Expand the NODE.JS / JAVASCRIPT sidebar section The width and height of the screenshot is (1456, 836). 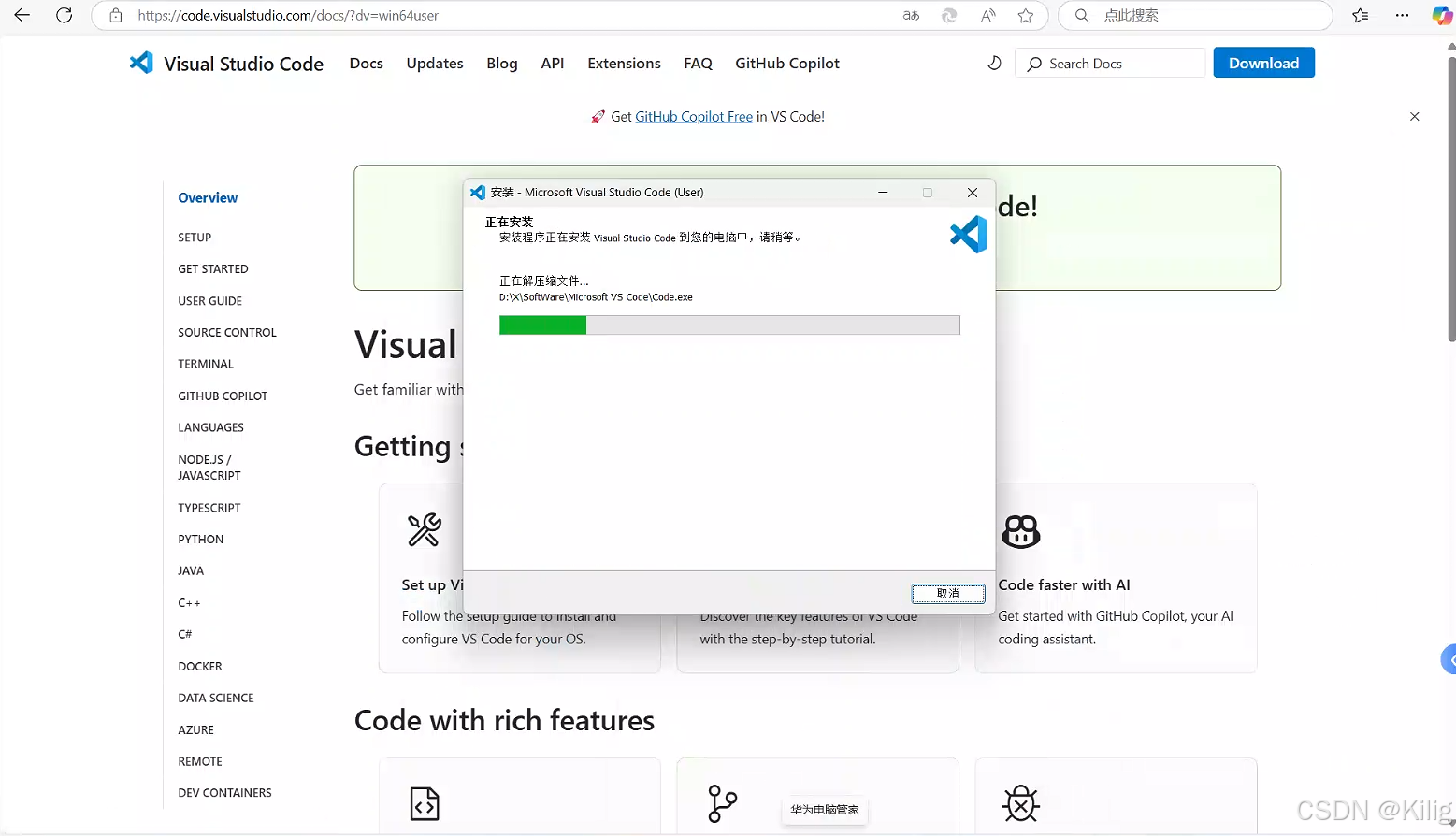coord(209,468)
